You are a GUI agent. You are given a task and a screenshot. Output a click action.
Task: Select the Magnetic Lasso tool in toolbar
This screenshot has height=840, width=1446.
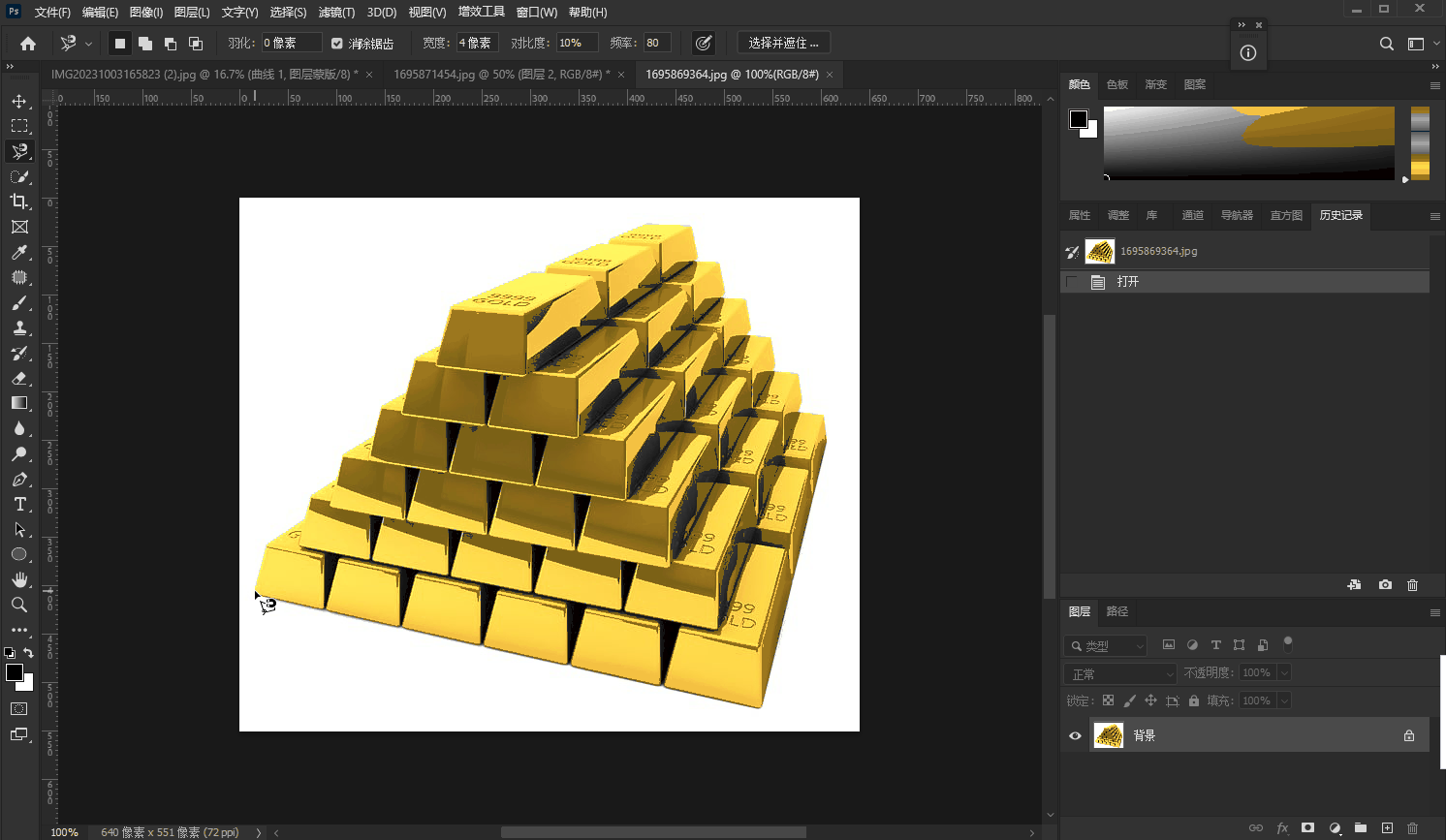[18, 151]
